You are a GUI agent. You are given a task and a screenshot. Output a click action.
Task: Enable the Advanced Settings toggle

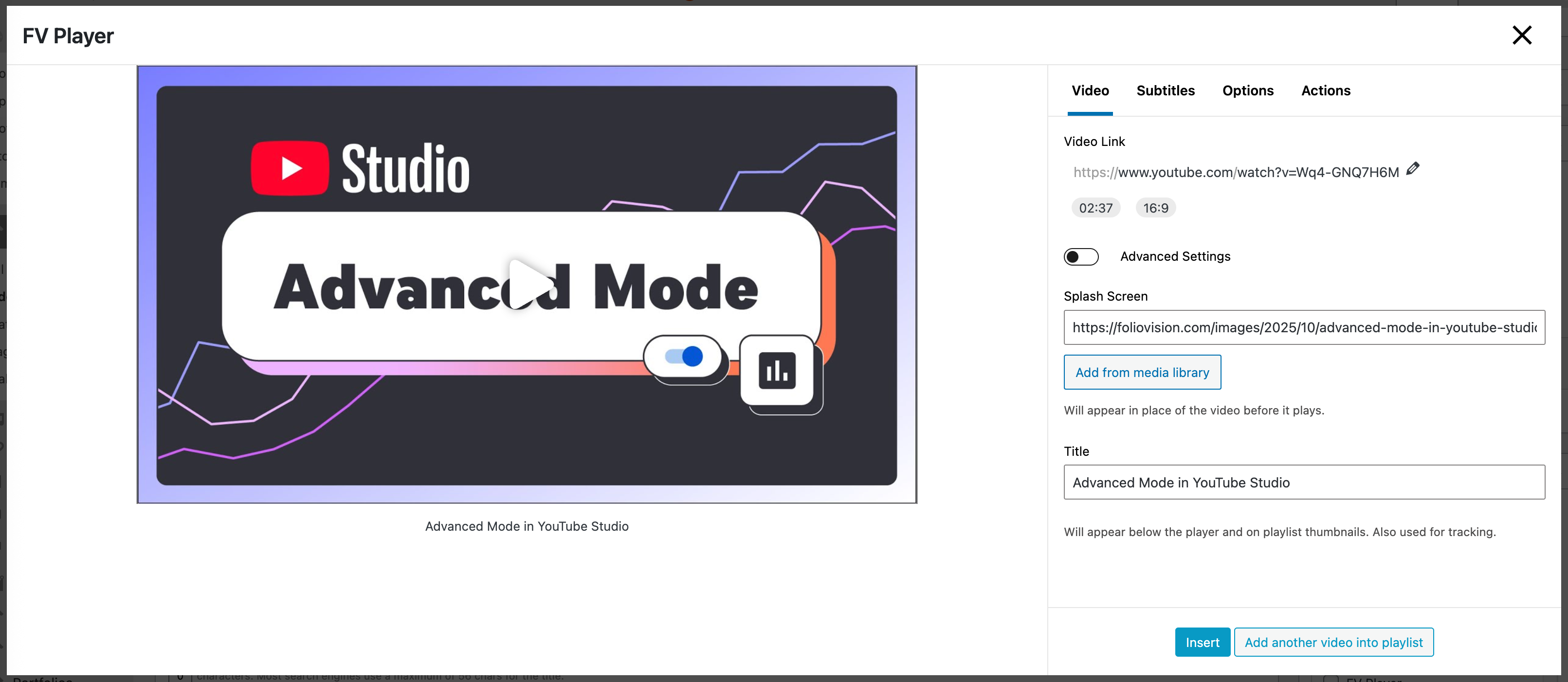click(1080, 257)
